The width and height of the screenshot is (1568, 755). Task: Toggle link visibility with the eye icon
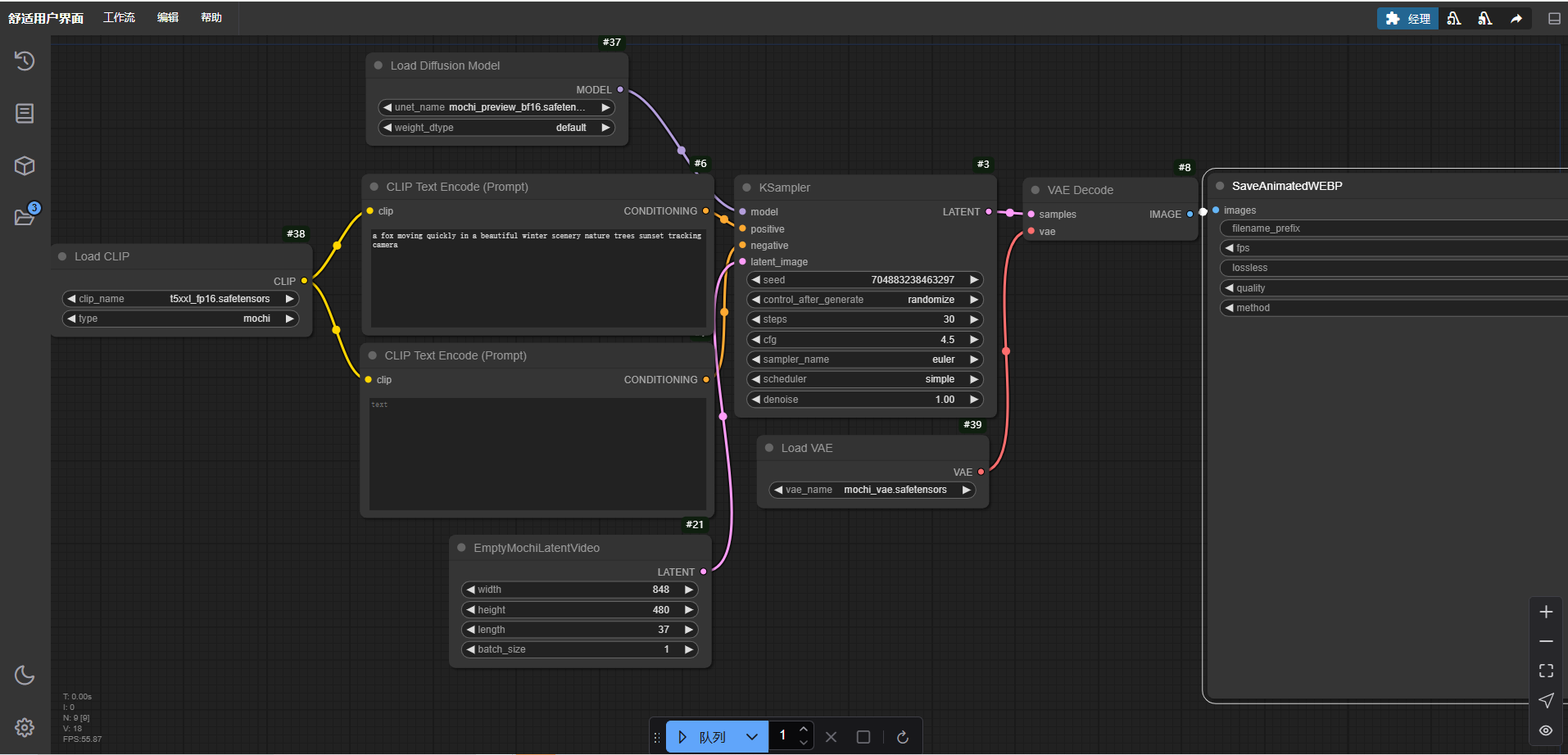[x=1546, y=730]
